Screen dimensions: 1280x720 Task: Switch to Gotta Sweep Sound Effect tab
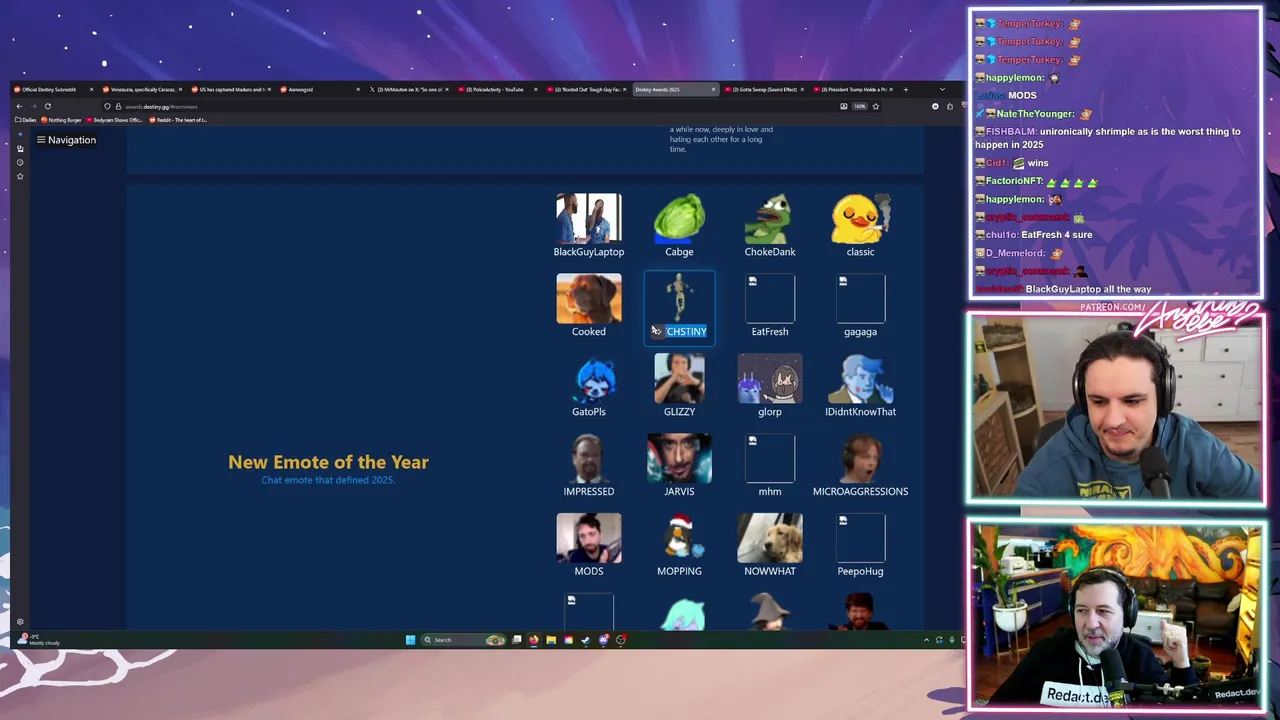point(764,89)
